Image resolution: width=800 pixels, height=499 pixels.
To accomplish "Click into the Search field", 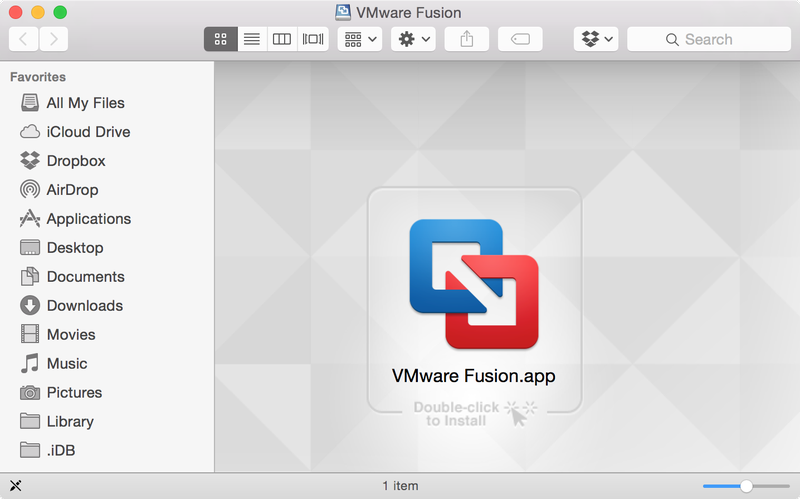I will coord(709,39).
